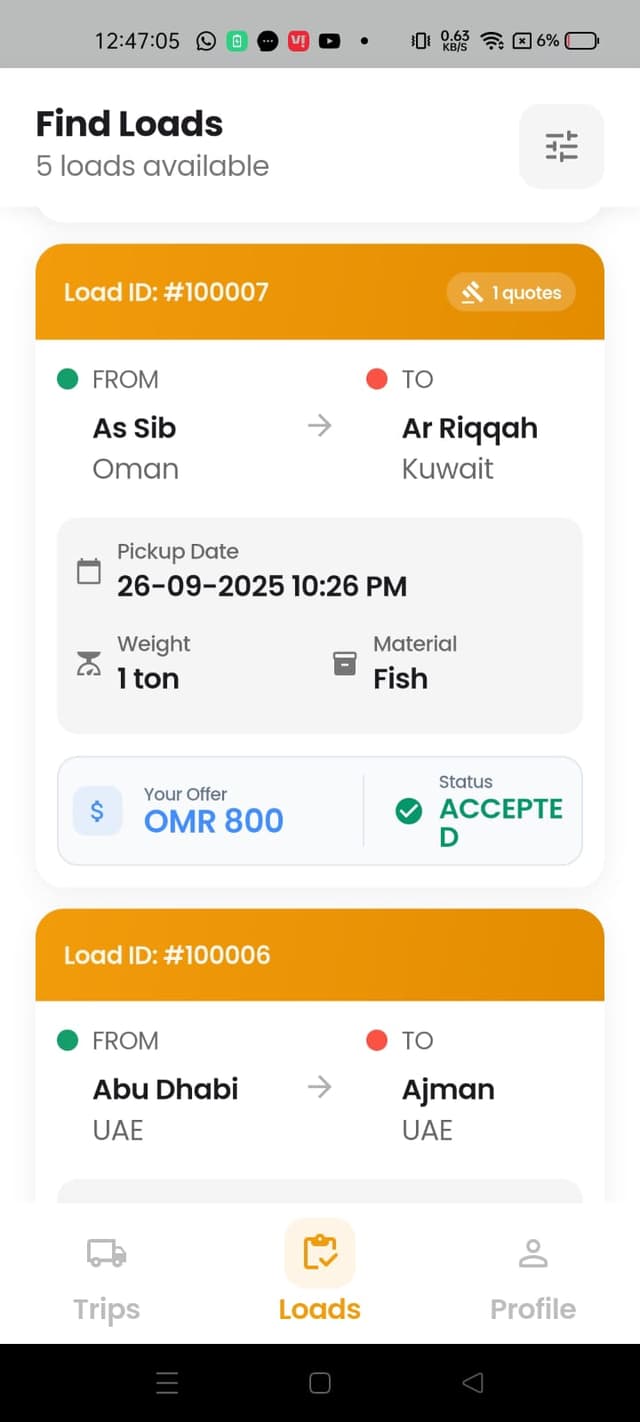Tap the calendar icon beside Pickup Date
The height and width of the screenshot is (1422, 640).
[90, 570]
